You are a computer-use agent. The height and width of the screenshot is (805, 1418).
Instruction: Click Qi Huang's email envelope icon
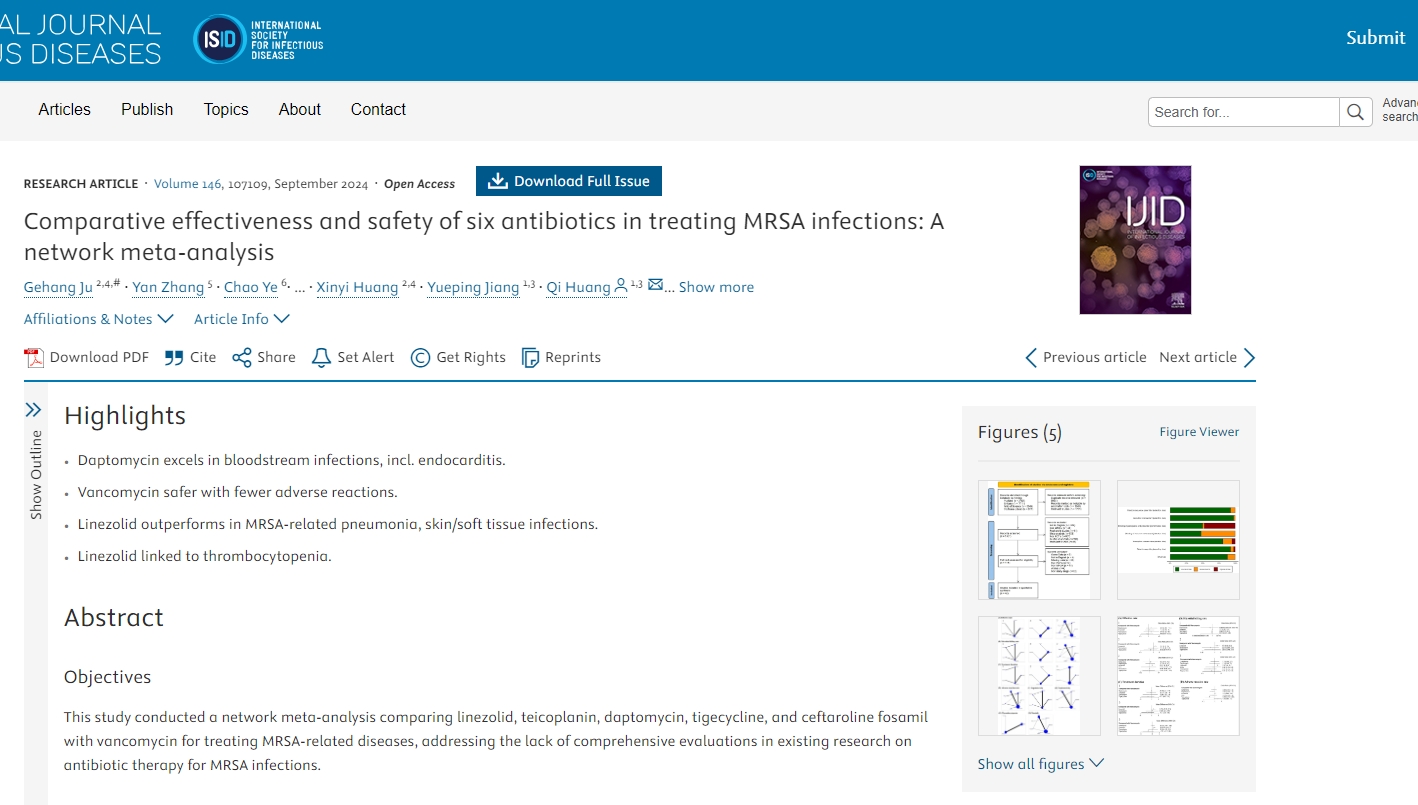tap(655, 285)
